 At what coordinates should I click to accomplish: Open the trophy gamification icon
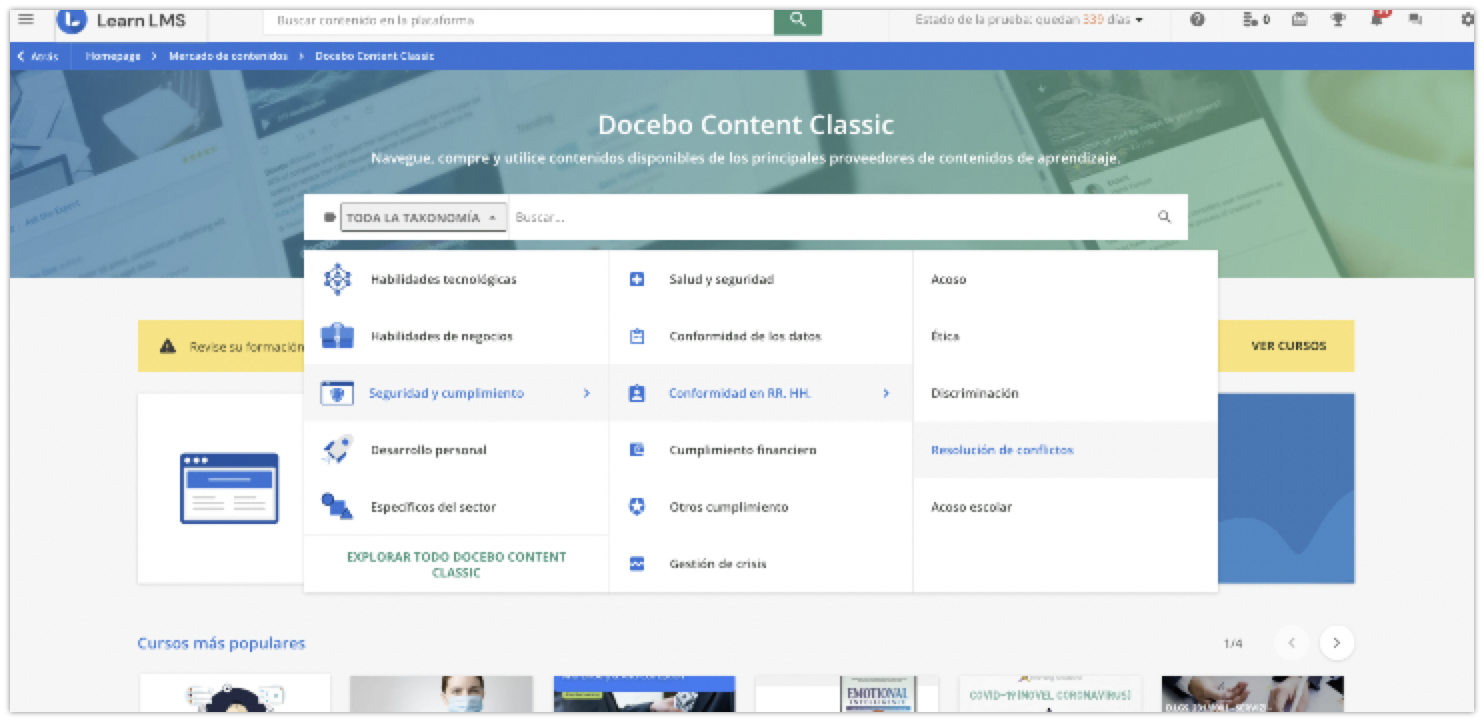click(1338, 20)
